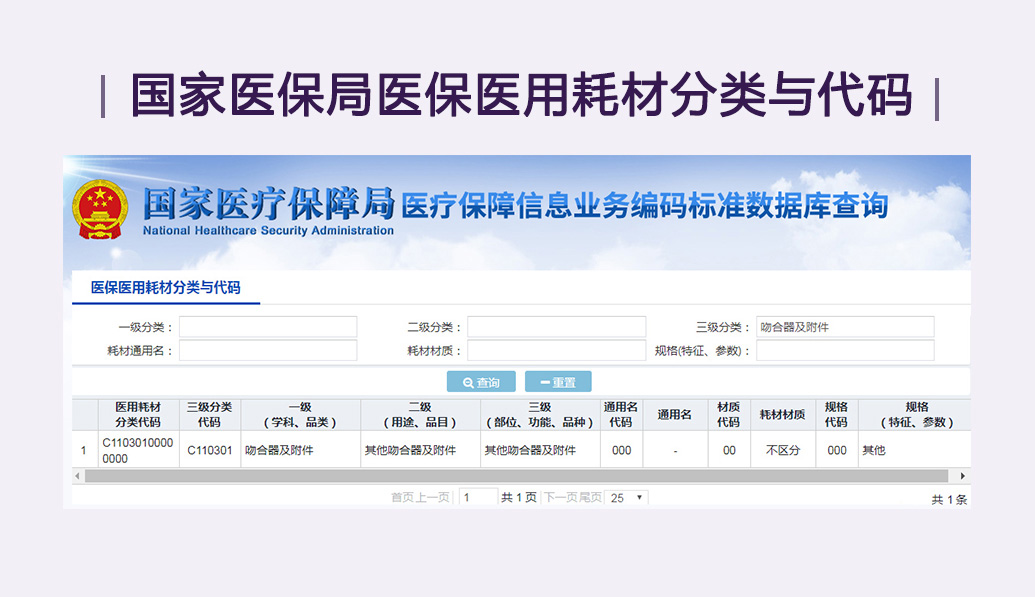Click the horizontal scrollbar left arrow

(x=78, y=476)
